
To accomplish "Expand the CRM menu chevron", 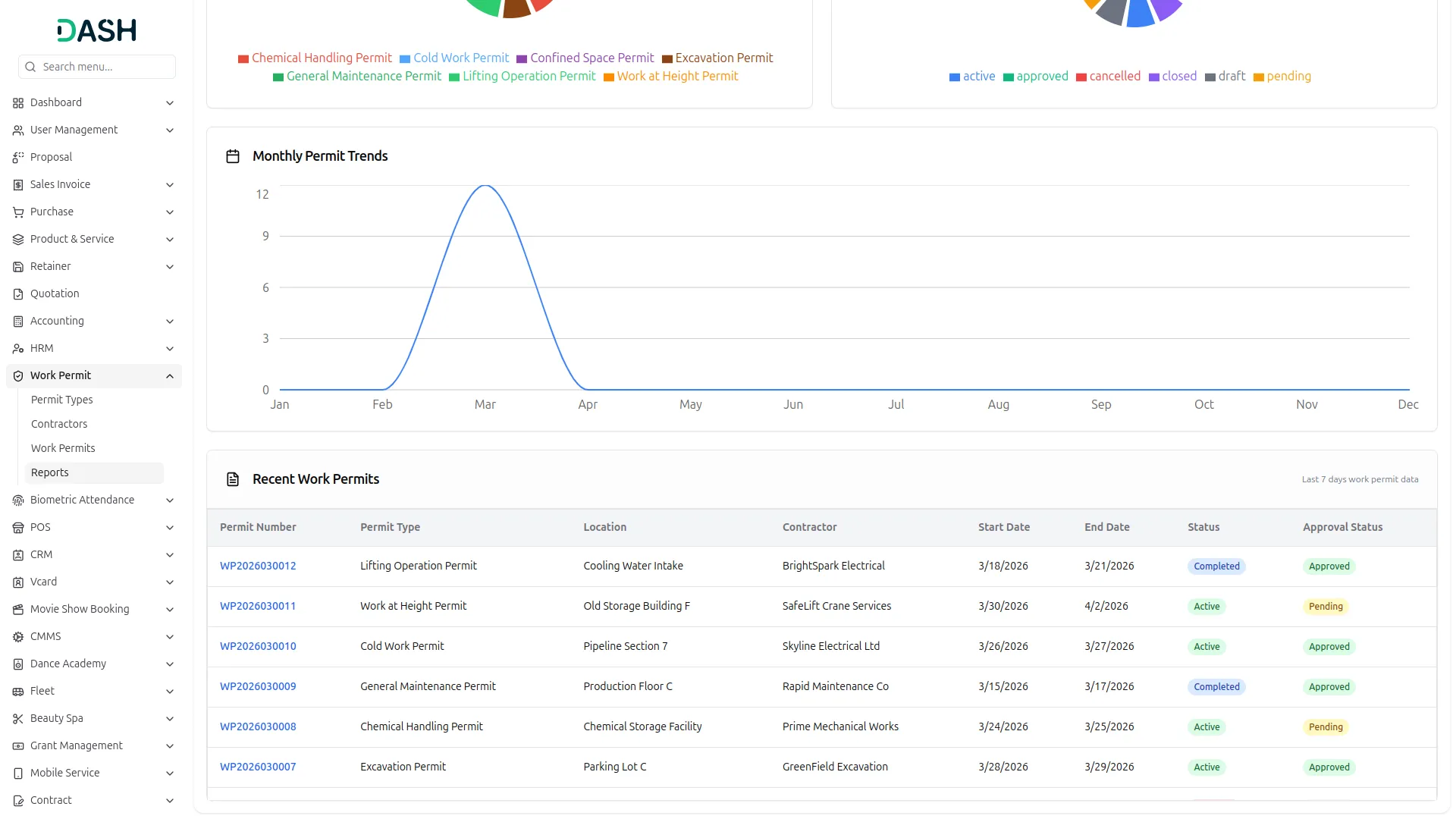I will [170, 555].
